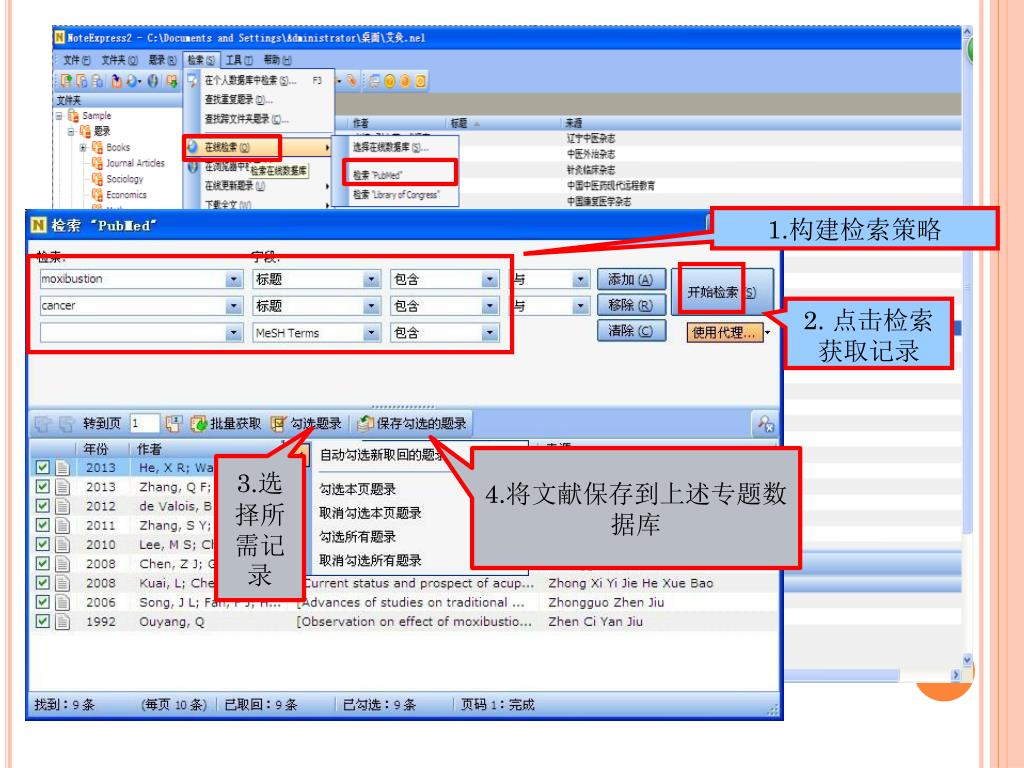The image size is (1024, 768).
Task: Click the first orange round icon in main toolbar
Action: [x=390, y=81]
